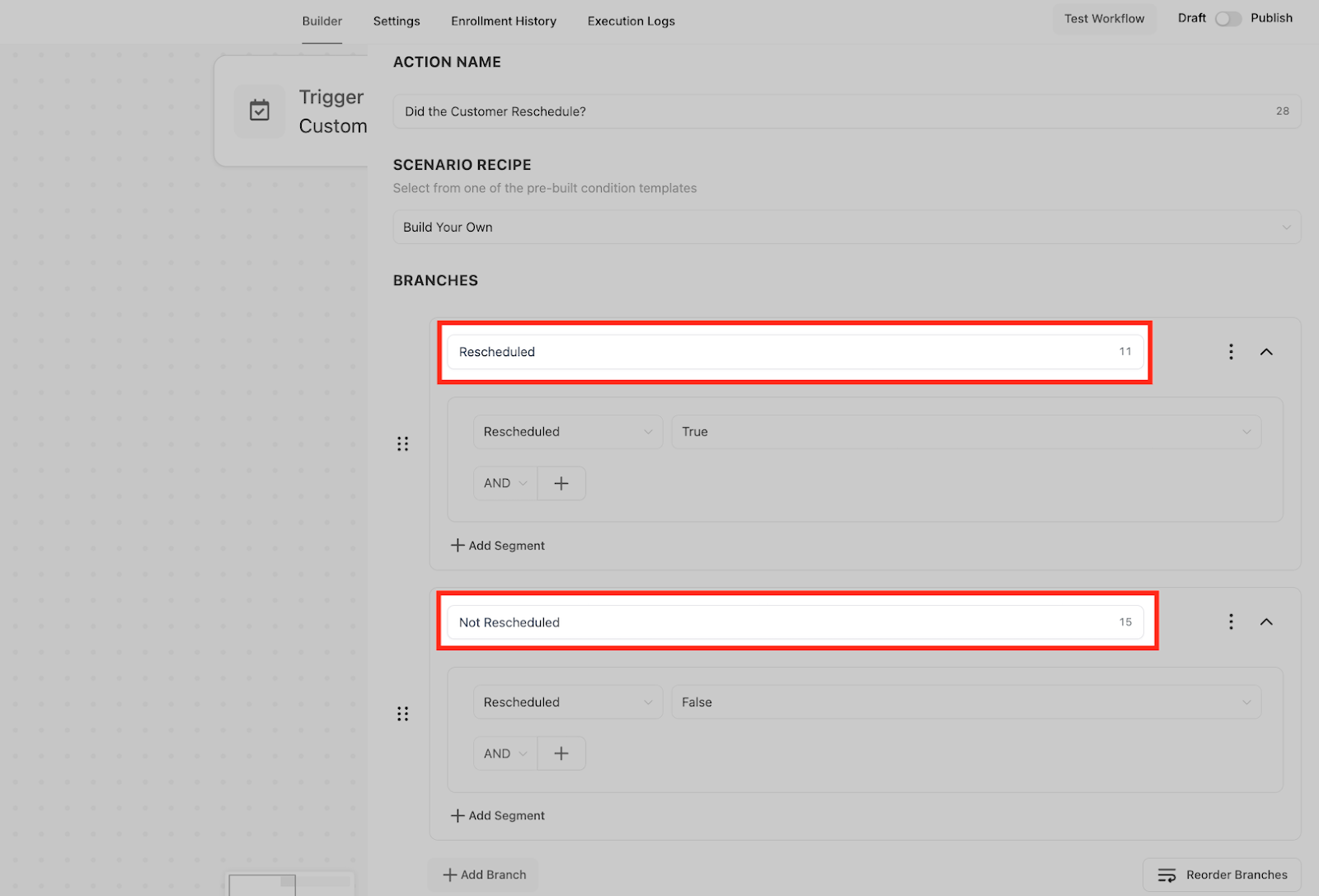Viewport: 1319px width, 896px height.
Task: Switch to the Settings tab
Action: coord(397,21)
